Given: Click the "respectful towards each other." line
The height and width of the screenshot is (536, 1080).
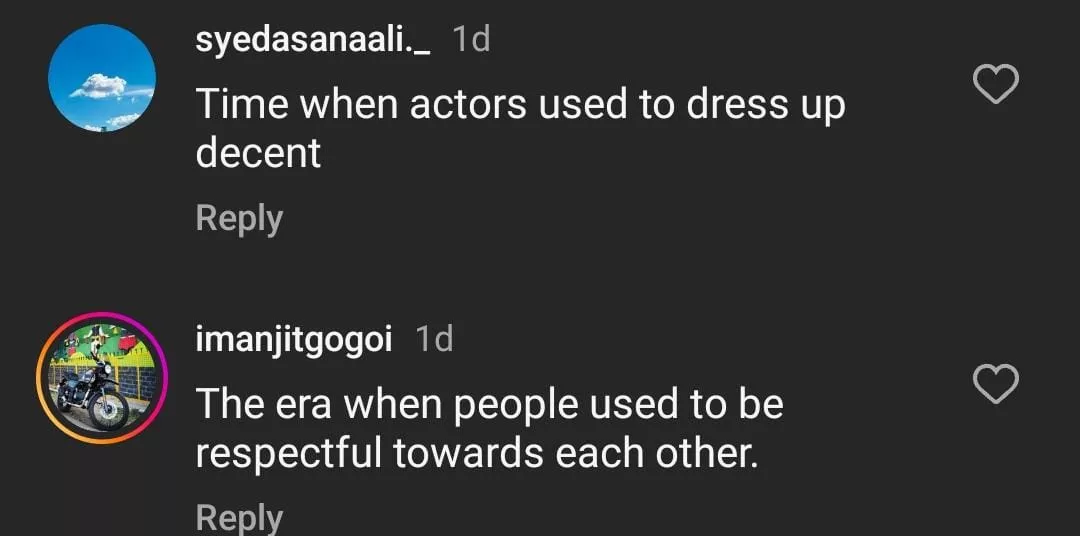Looking at the screenshot, I should [475, 453].
